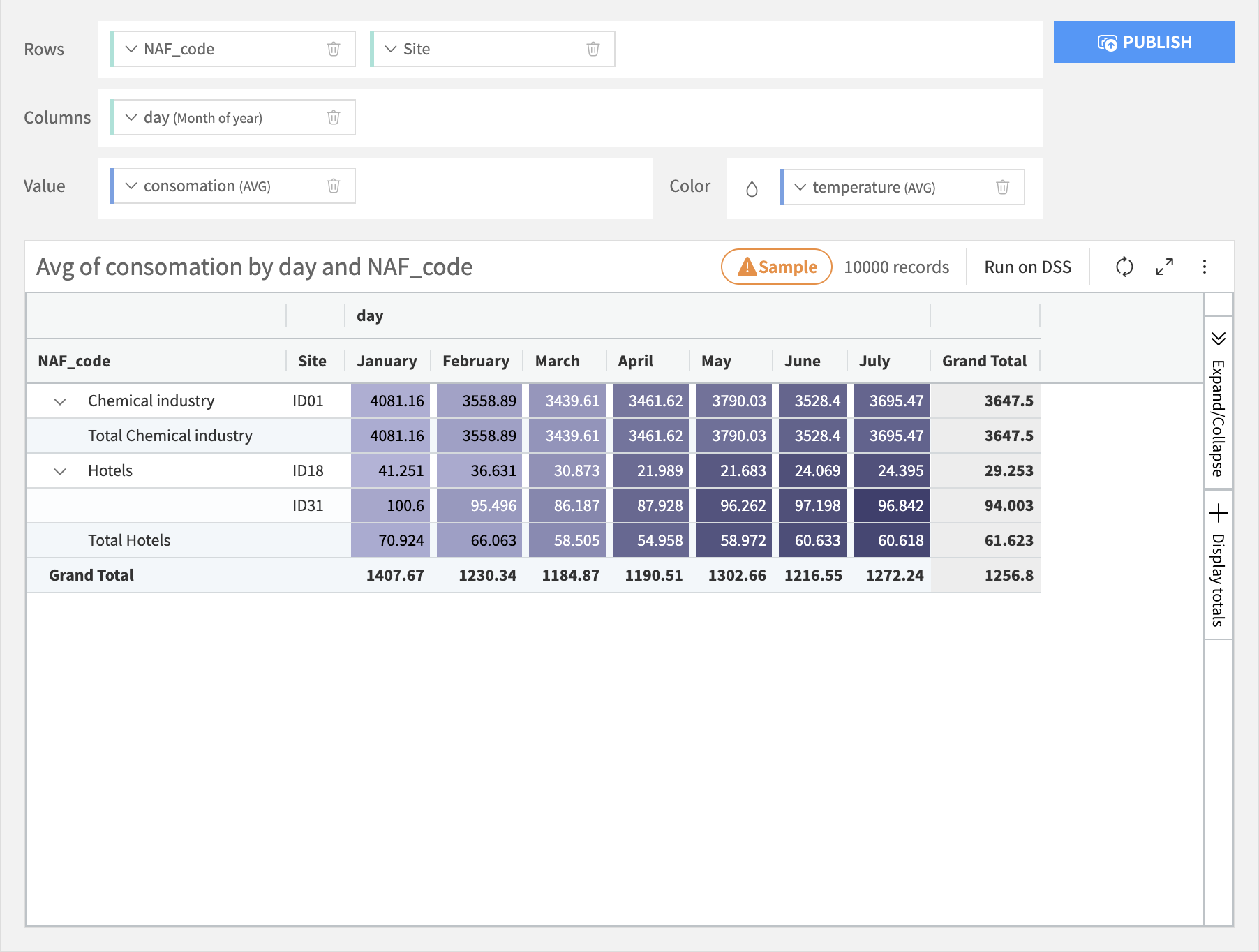
Task: Delete the temperature color field
Action: tap(1003, 187)
